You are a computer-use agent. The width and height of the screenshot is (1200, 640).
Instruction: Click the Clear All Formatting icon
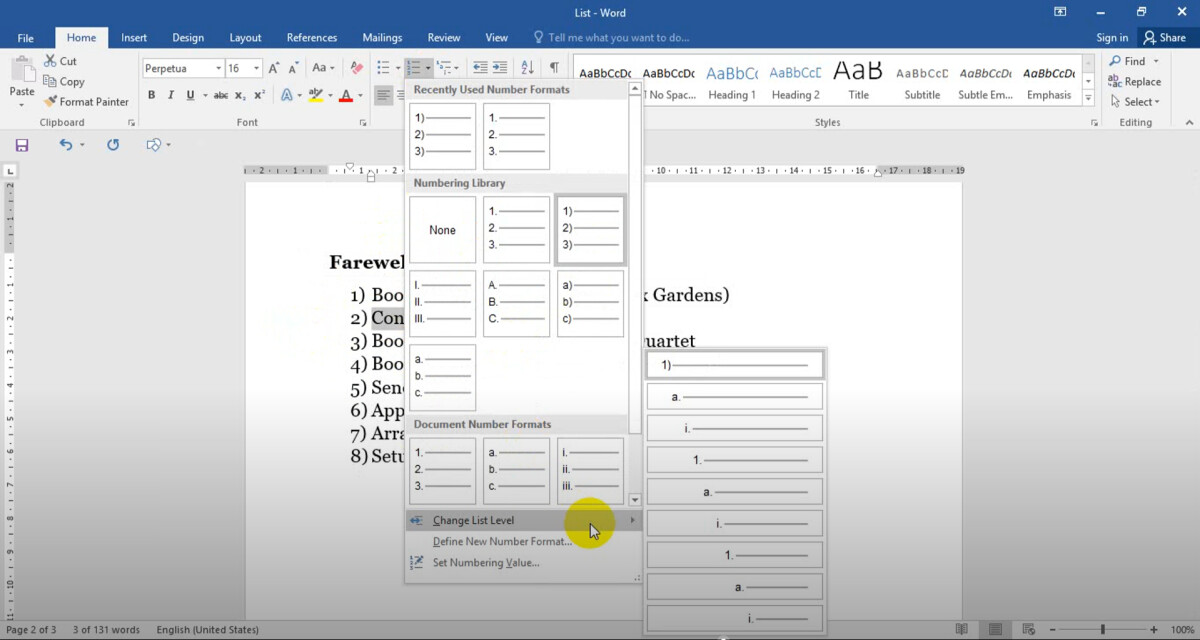click(357, 68)
